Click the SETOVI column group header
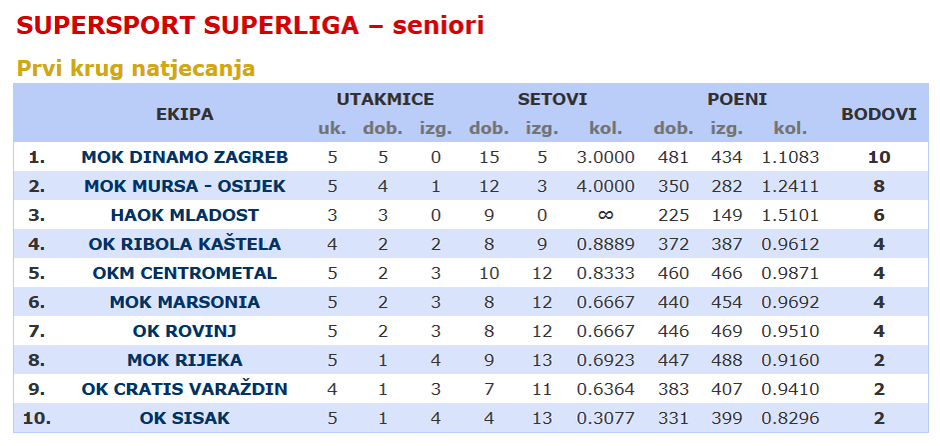The height and width of the screenshot is (446, 940). [552, 100]
